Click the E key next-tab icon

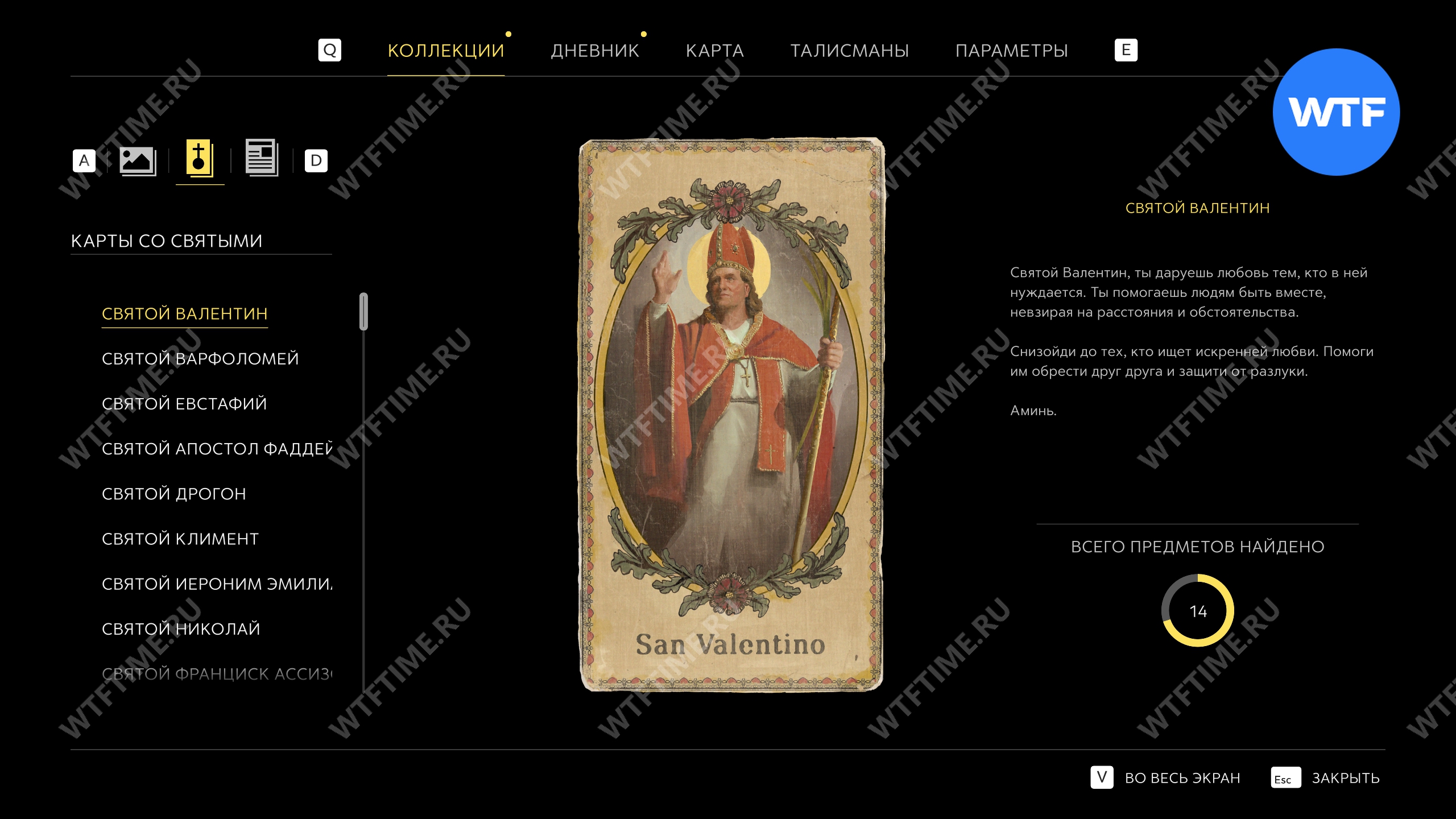tap(1126, 50)
